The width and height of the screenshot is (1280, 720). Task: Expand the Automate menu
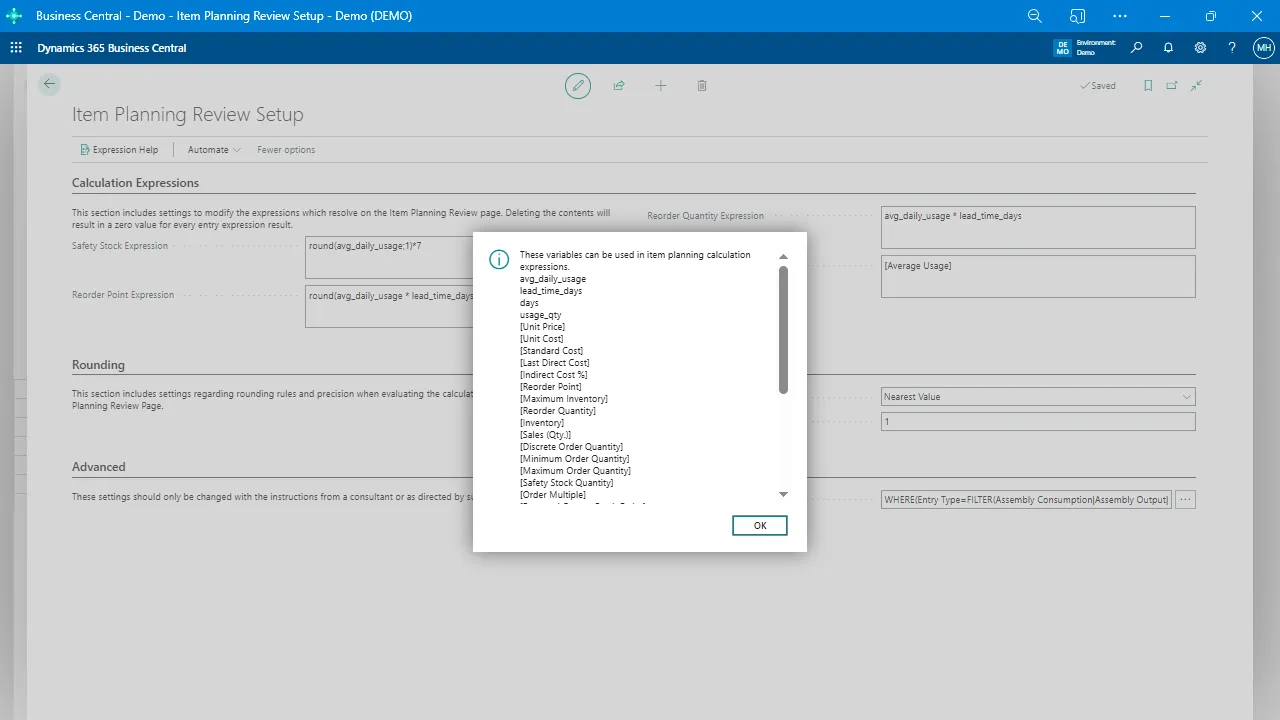214,150
